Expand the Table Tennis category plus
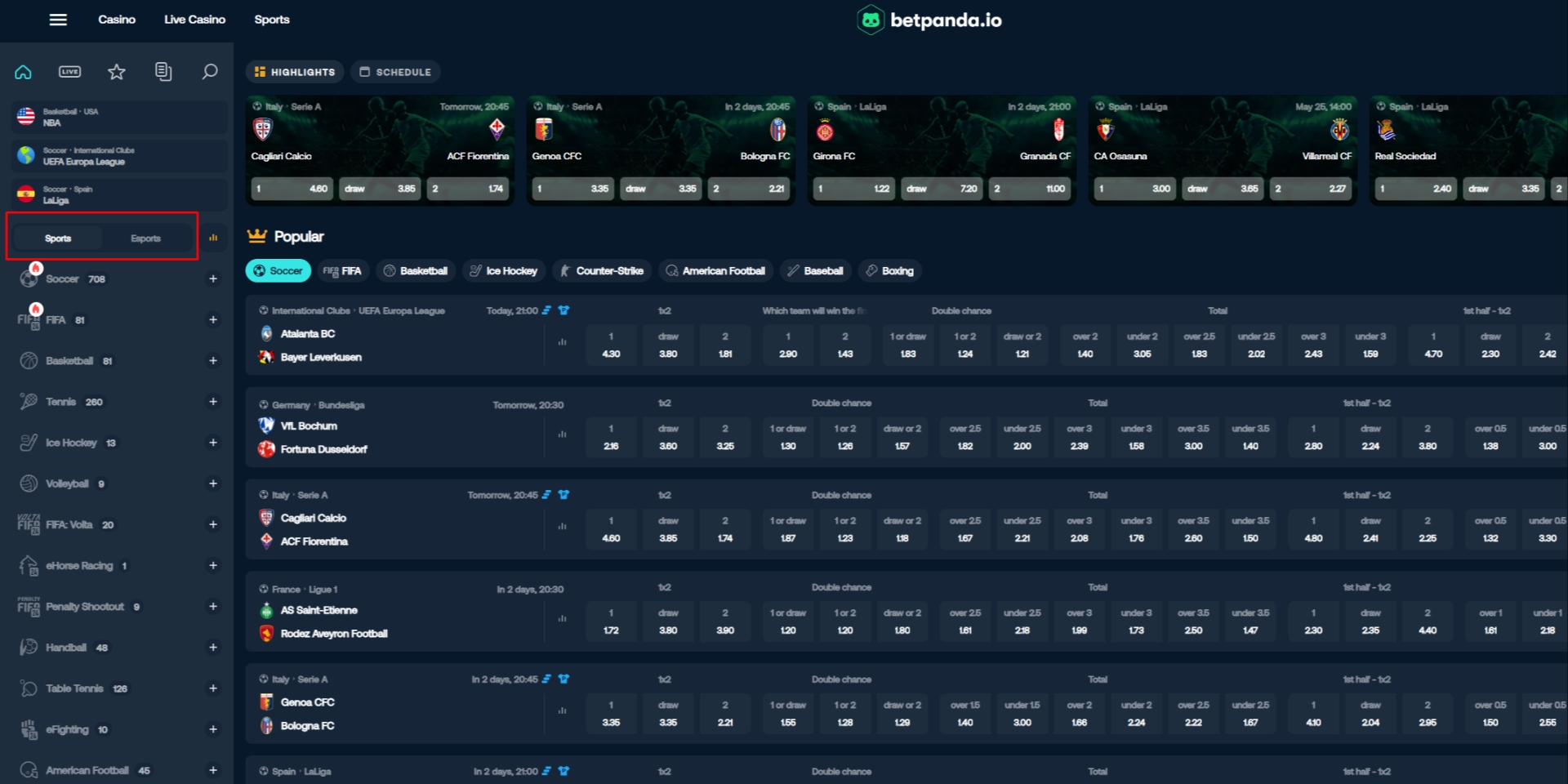 (213, 688)
